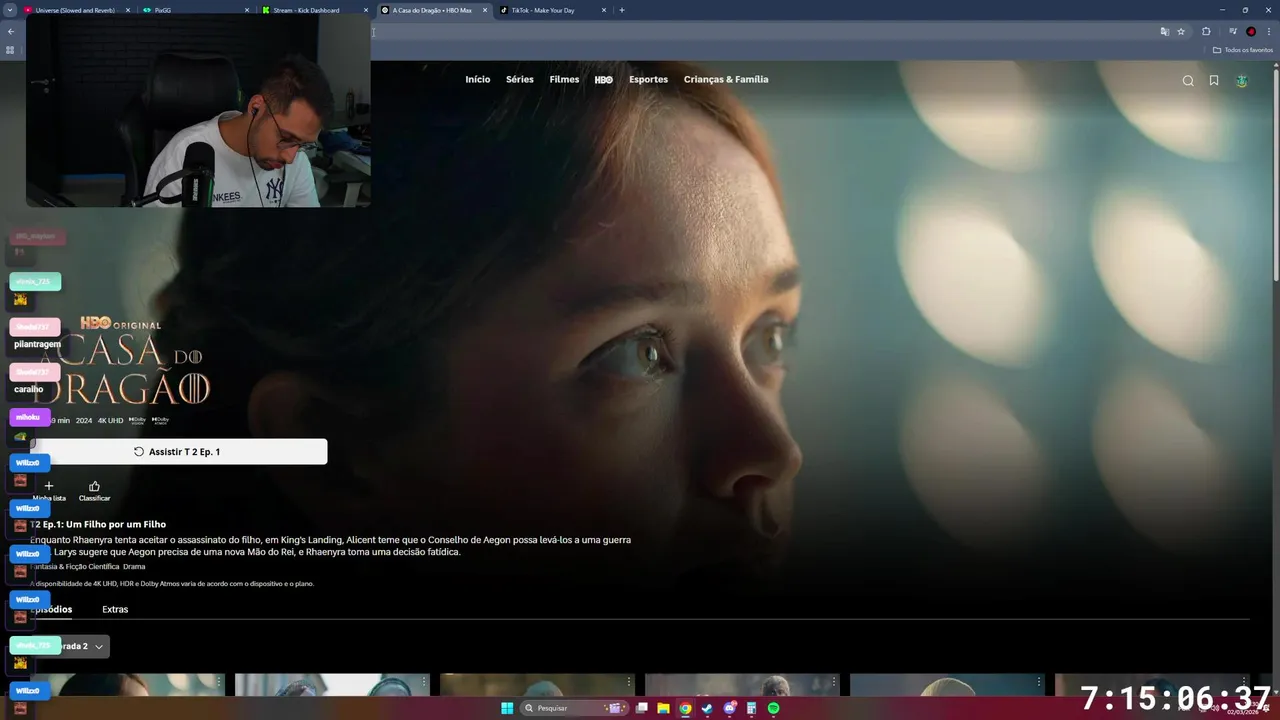
Task: Open Todos os favoritos bookmarks folder
Action: tap(1241, 50)
